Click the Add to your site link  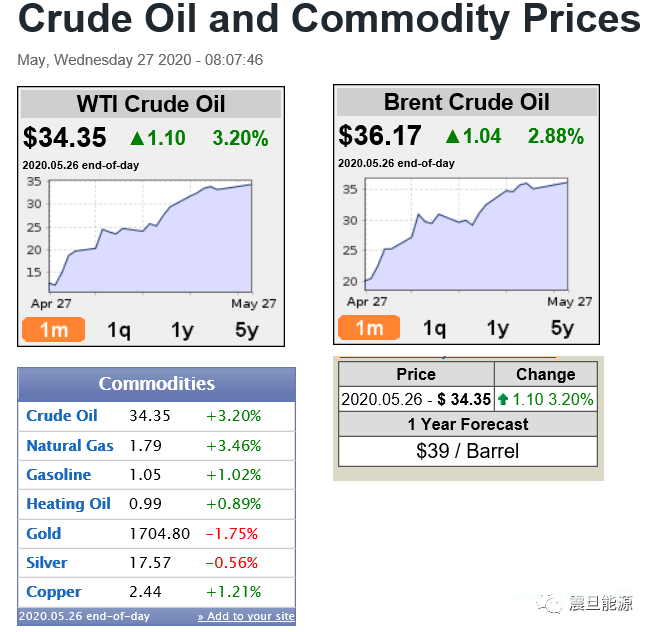pyautogui.click(x=246, y=616)
